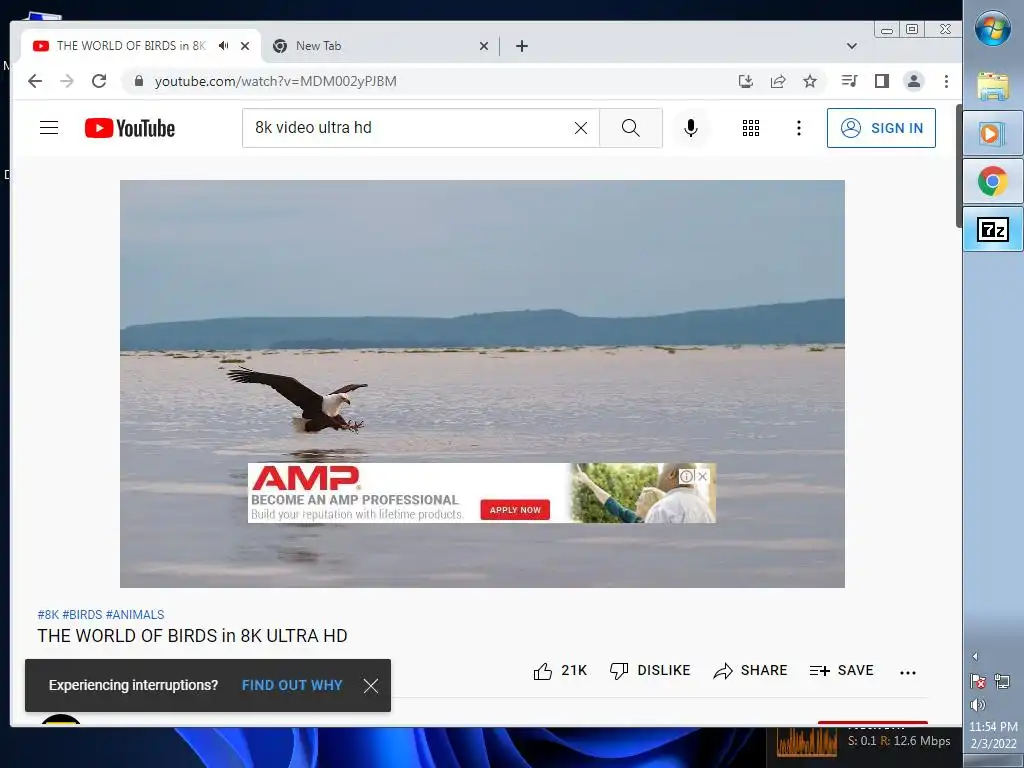Run search with the magnifier button
Screen dimensions: 1024x768
tap(631, 127)
